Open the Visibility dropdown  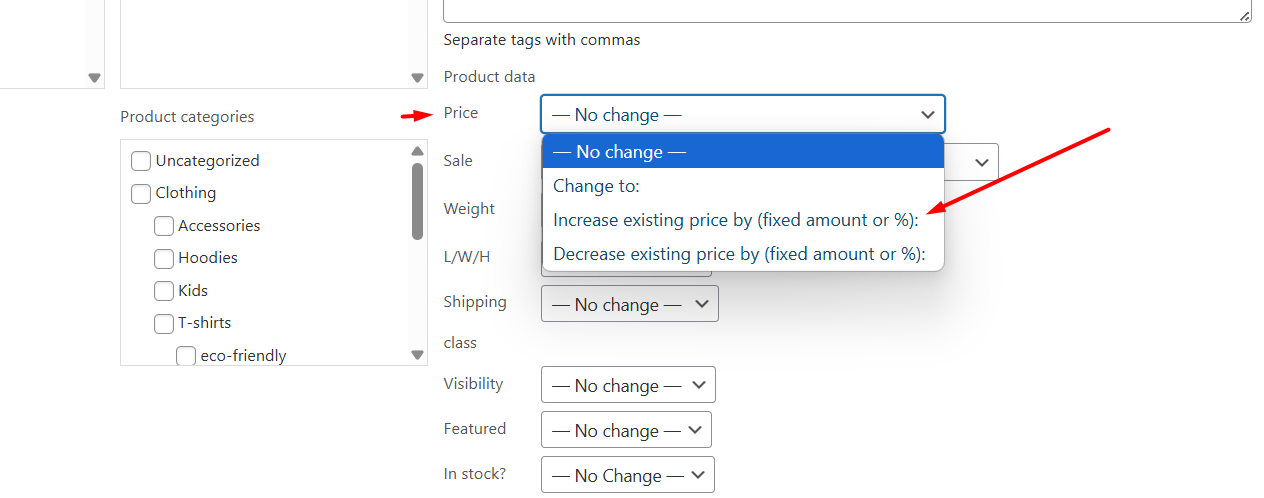click(x=628, y=385)
